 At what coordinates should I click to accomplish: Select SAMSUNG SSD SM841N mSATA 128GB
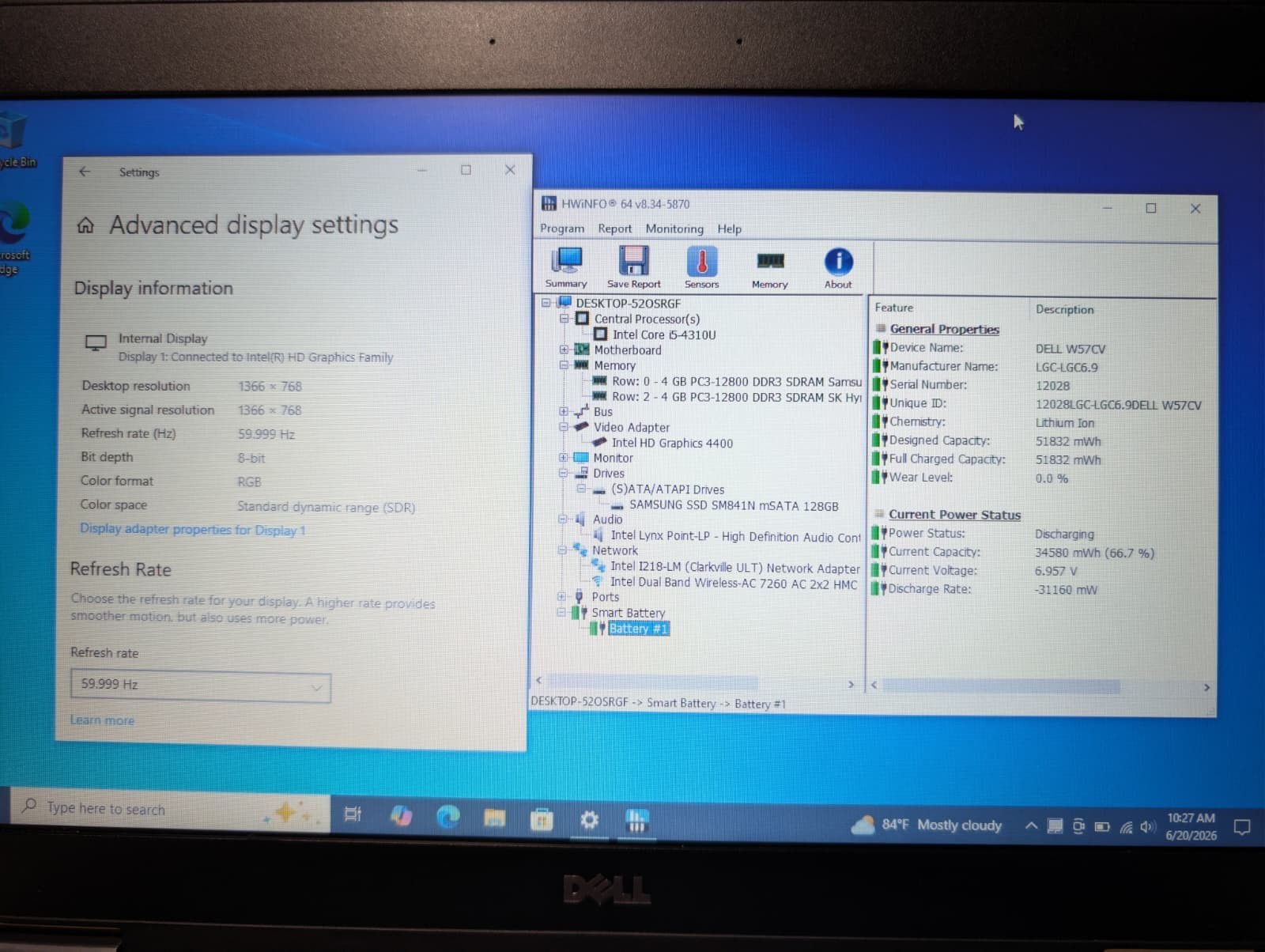coord(734,505)
